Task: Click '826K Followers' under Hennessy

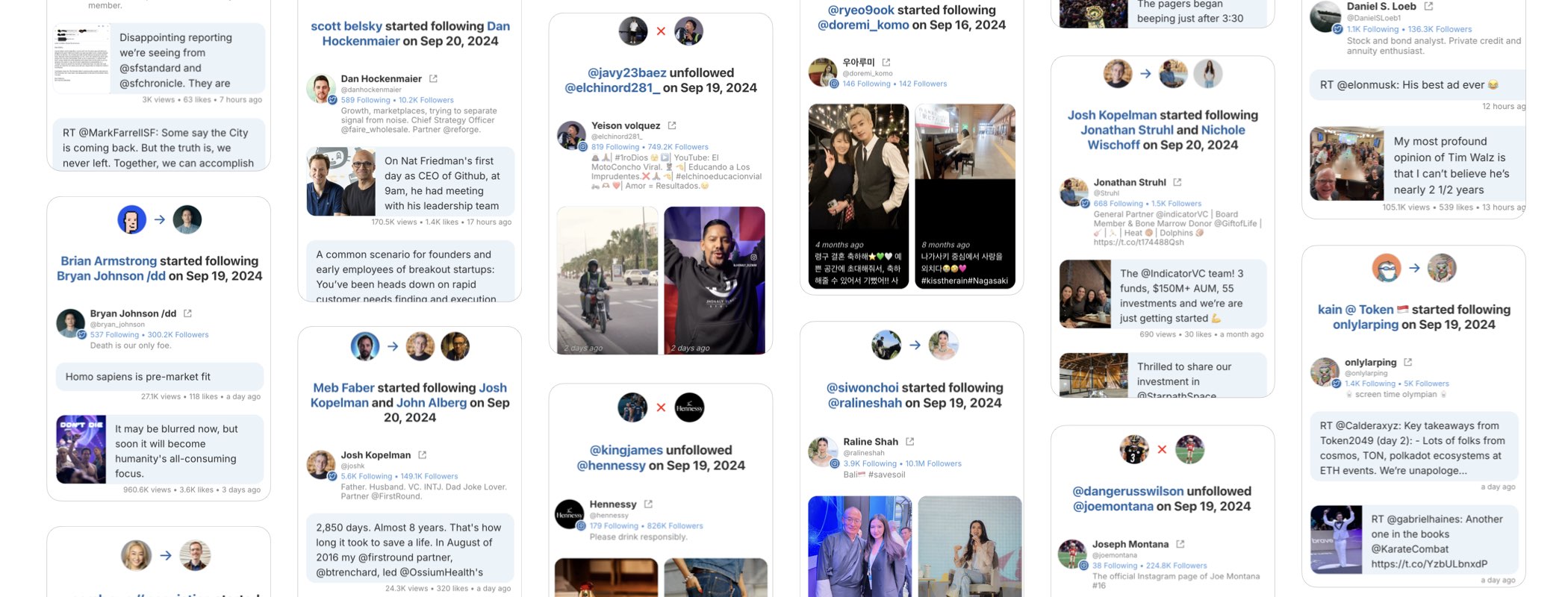Action: pos(675,526)
